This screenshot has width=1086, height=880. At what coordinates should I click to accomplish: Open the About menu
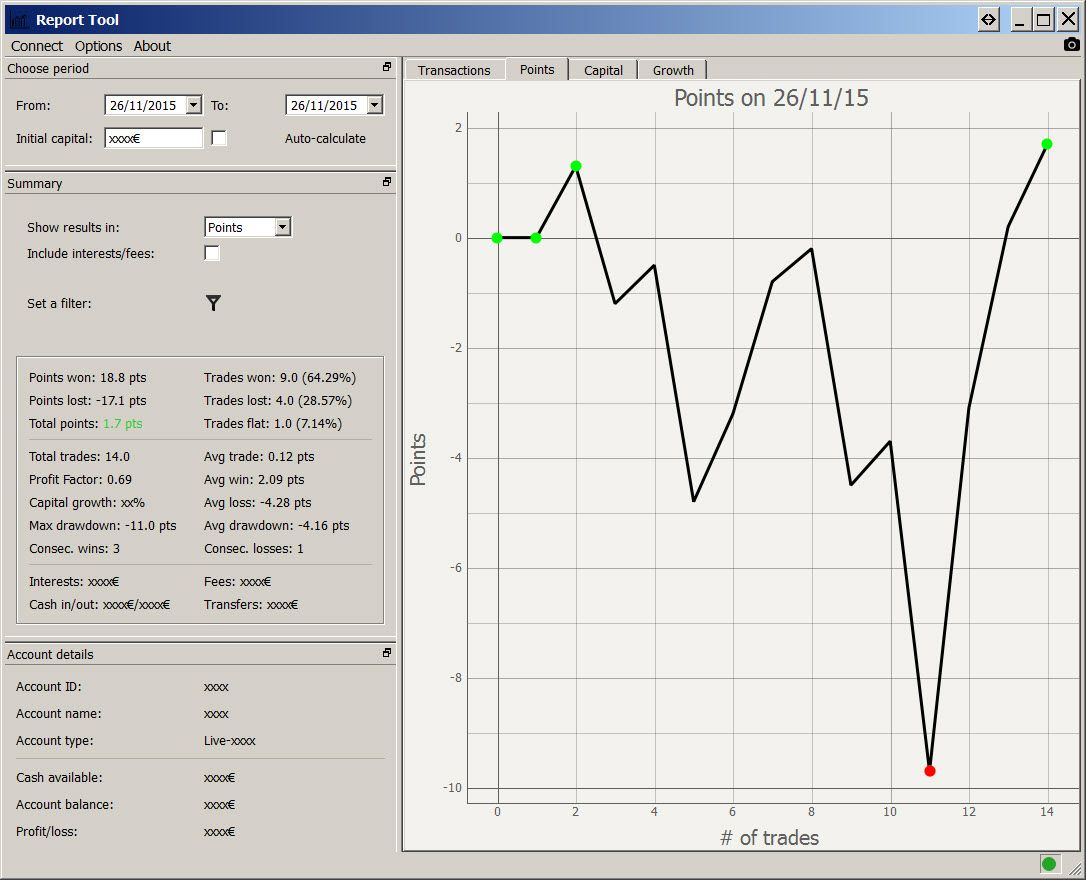click(x=152, y=46)
